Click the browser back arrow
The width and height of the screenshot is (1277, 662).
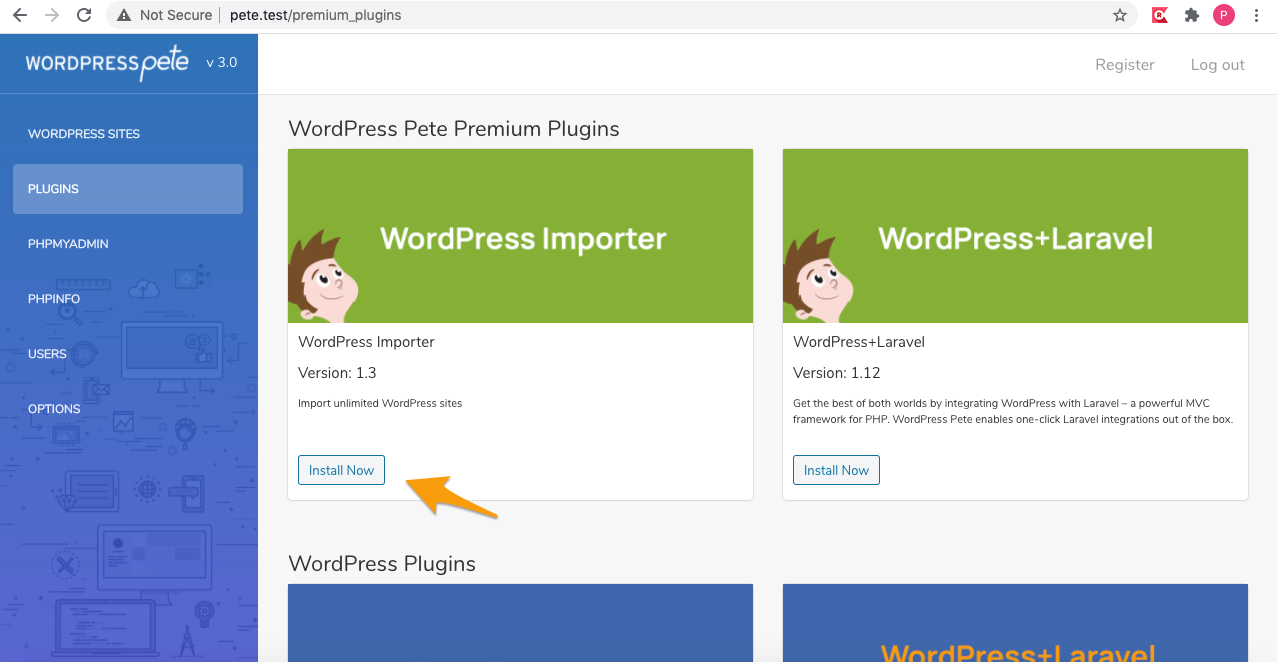[20, 15]
